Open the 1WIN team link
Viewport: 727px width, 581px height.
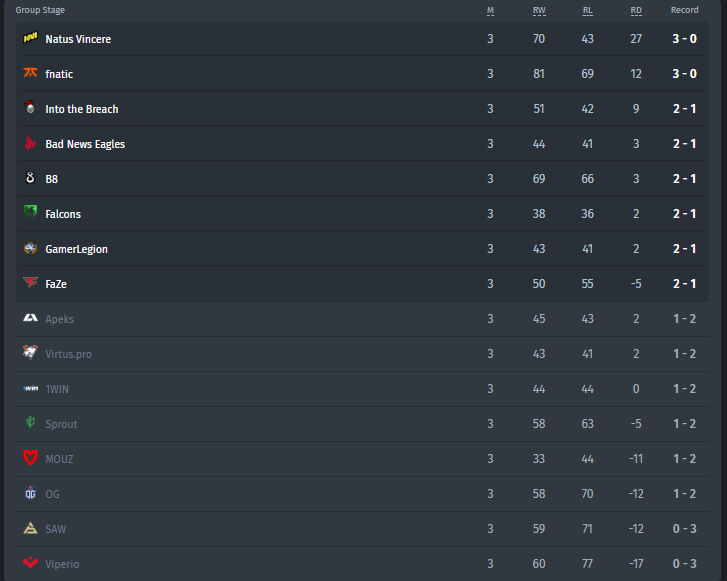tap(57, 389)
